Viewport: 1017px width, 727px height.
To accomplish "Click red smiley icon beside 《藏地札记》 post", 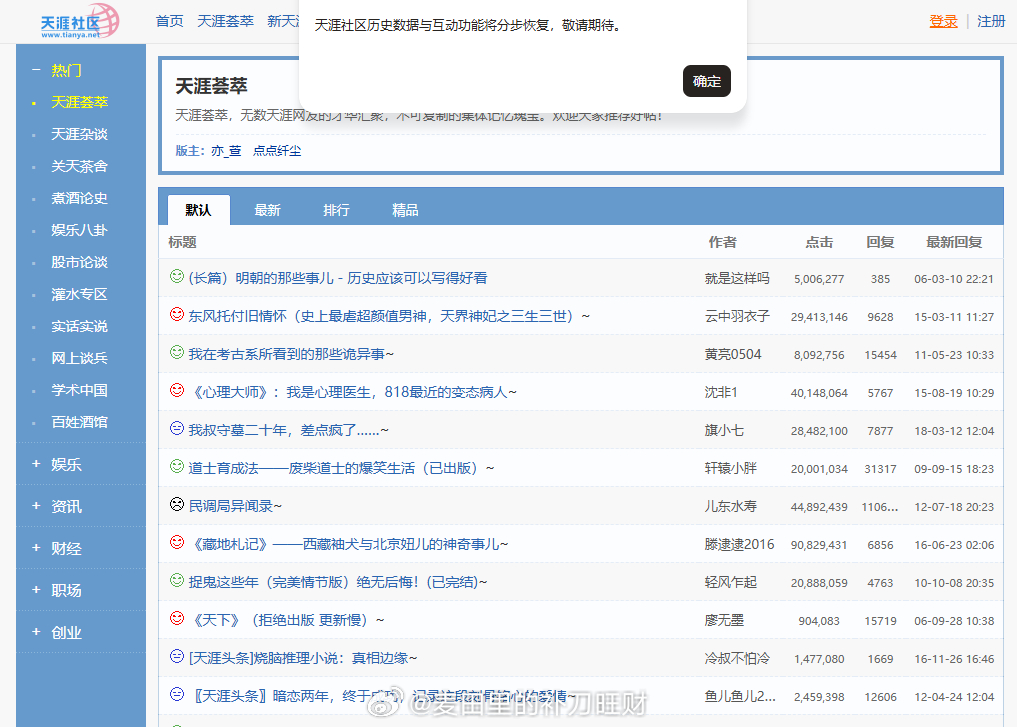I will click(177, 542).
